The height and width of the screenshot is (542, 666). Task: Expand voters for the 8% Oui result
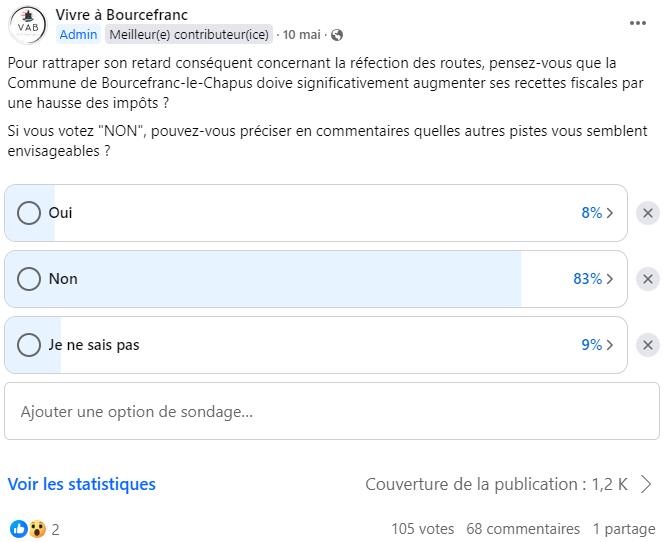[597, 213]
